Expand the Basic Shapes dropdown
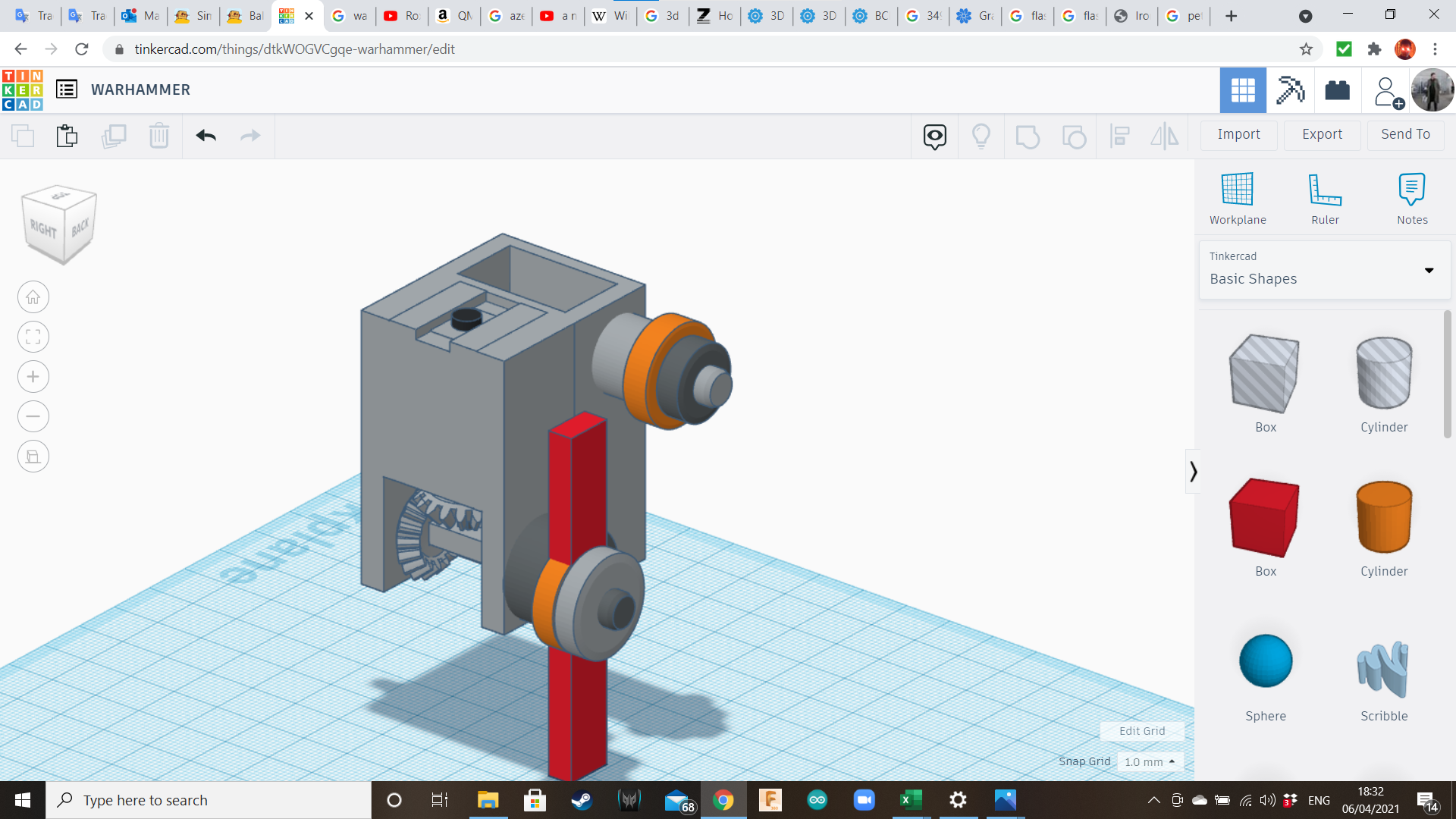 (1429, 271)
